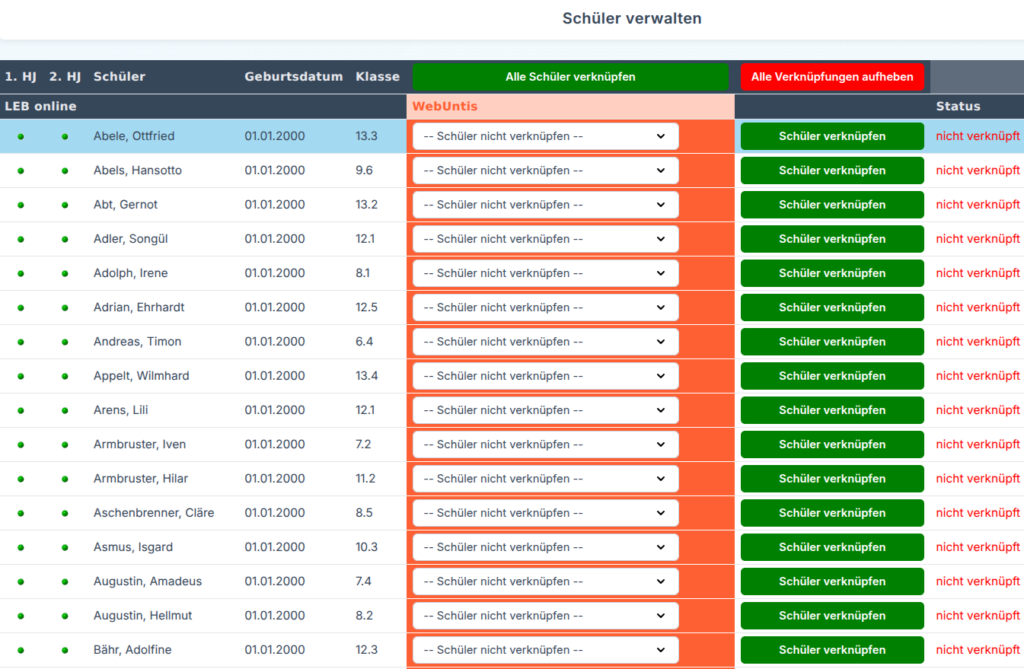Click 1. HJ dot for Bähr, Adolfine
Screen dimensions: 1024x669
(x=21, y=650)
